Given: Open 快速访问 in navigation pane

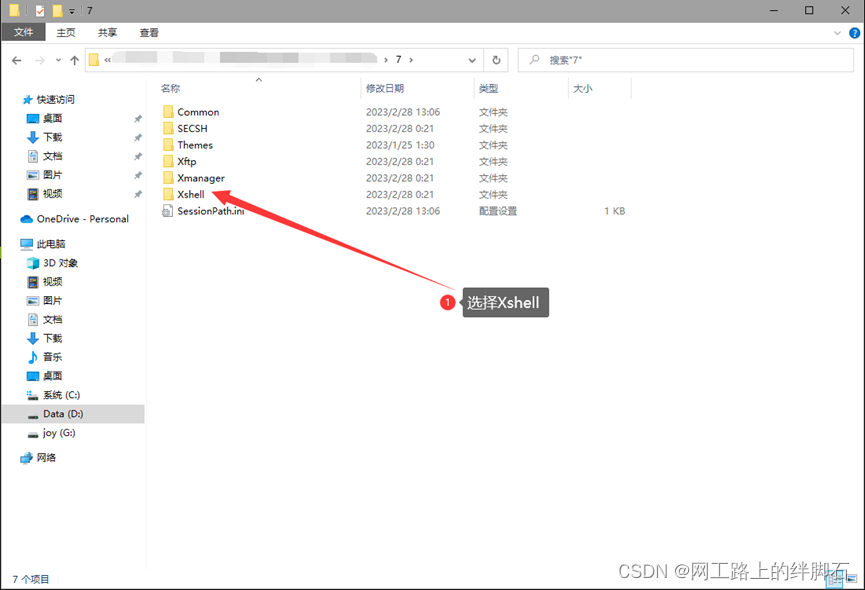Looking at the screenshot, I should [55, 100].
